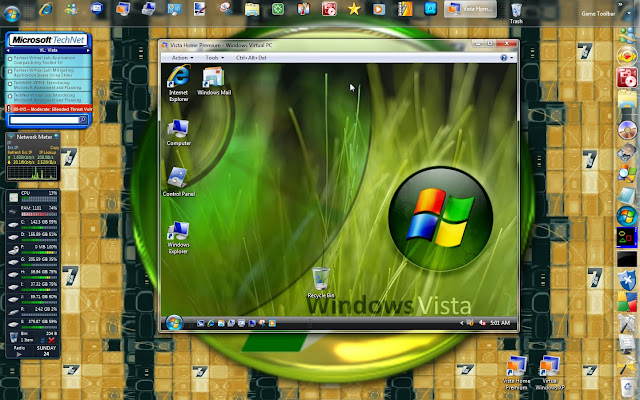
Task: Open the Vista Start button inside the VM
Action: [x=174, y=322]
